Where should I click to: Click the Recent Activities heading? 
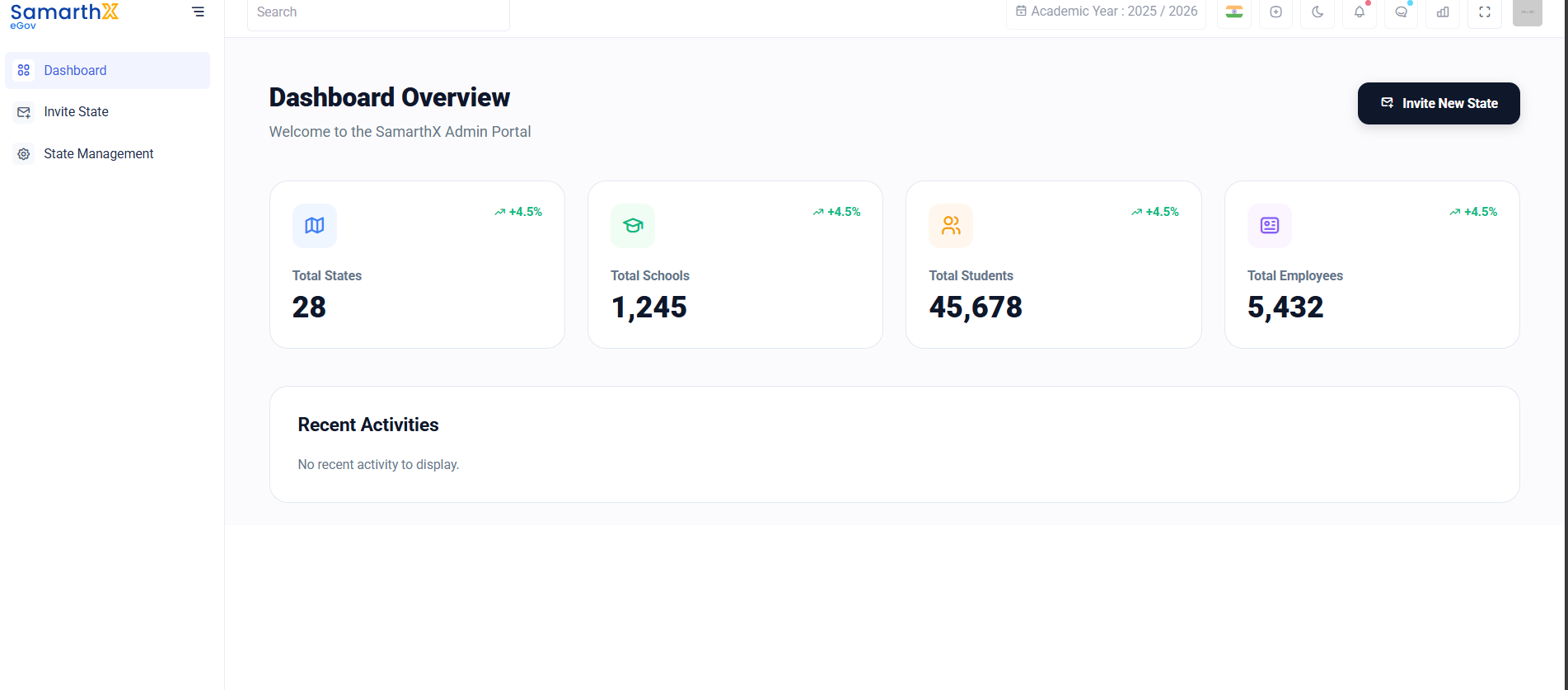point(368,425)
